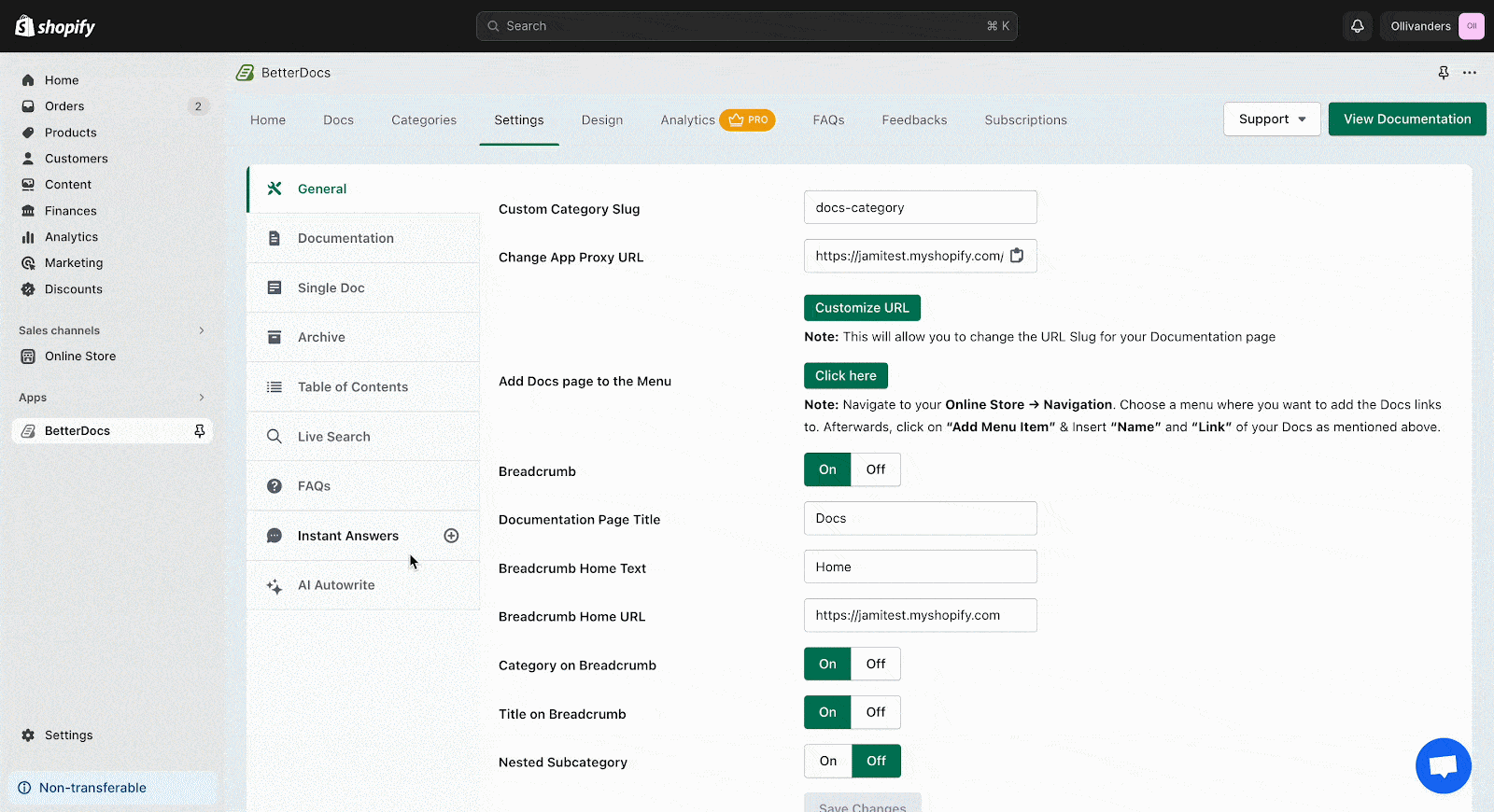Click the Analytics bar chart icon
The image size is (1494, 812).
tap(28, 237)
